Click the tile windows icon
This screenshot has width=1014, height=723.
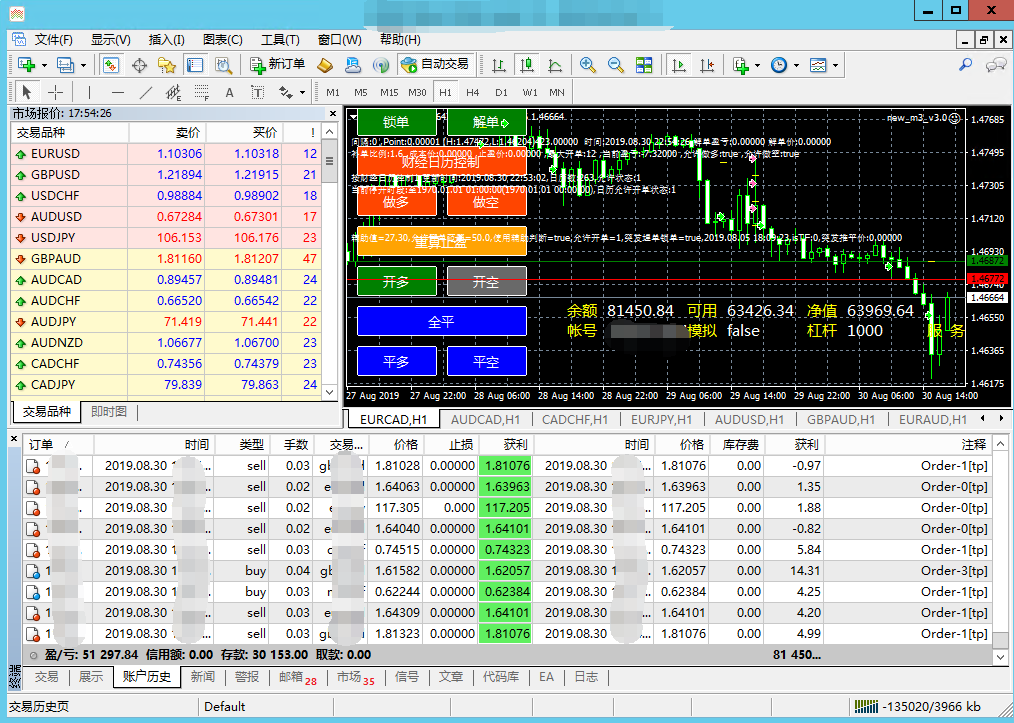pyautogui.click(x=644, y=65)
